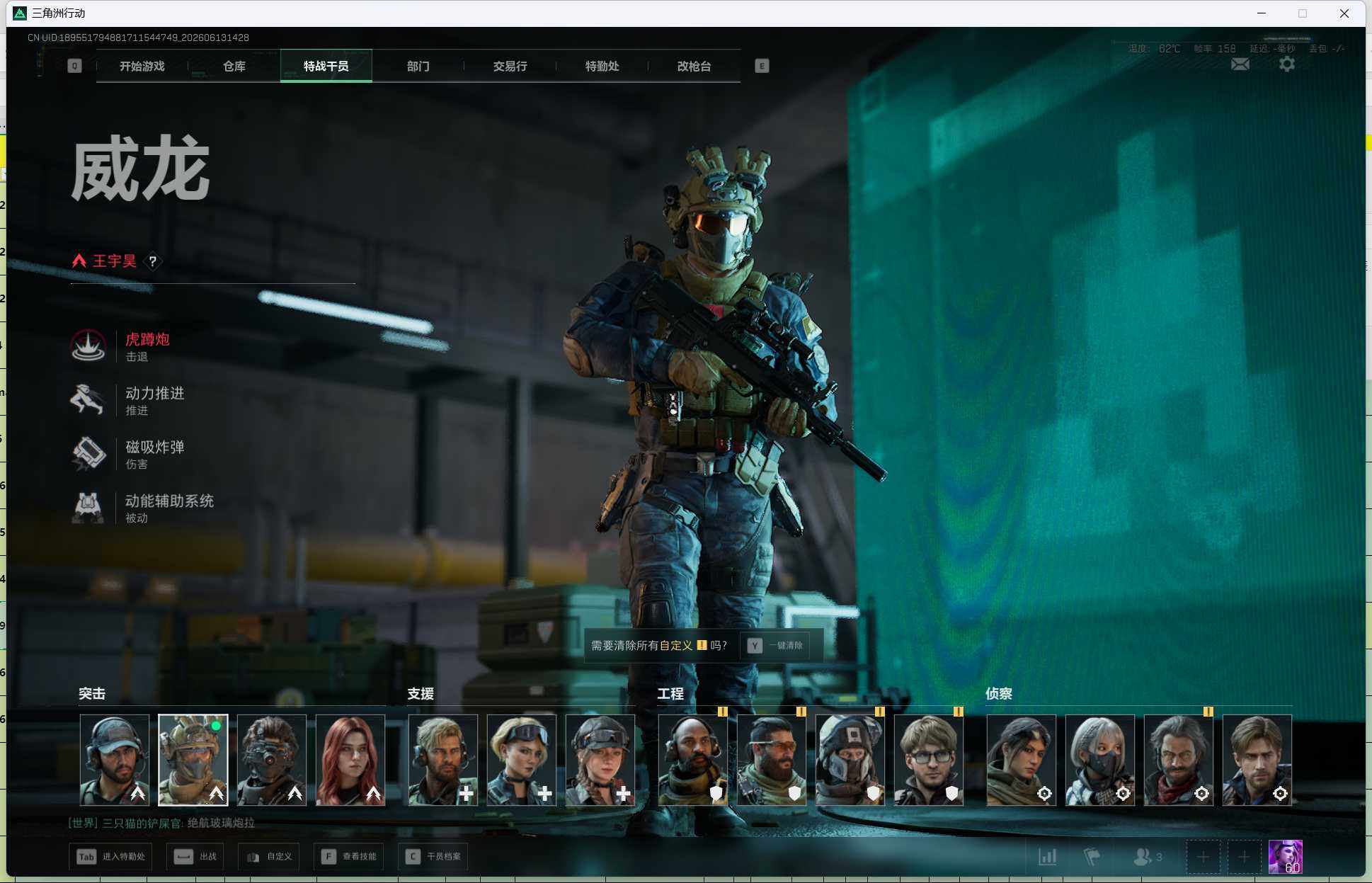Click the 威龙 operator title
1372x883 pixels.
tap(140, 170)
